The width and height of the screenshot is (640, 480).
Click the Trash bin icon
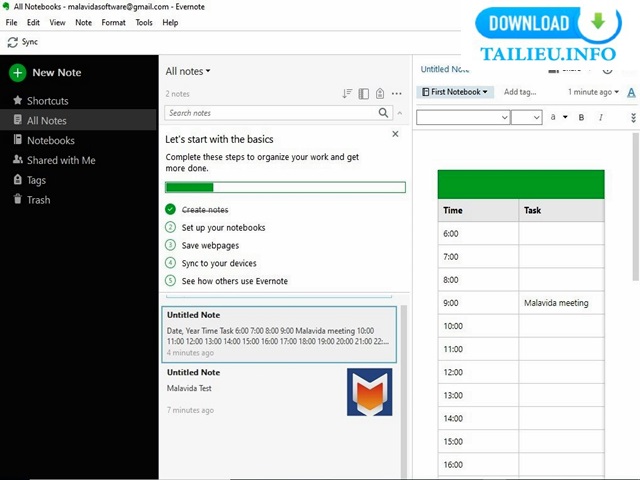18,199
